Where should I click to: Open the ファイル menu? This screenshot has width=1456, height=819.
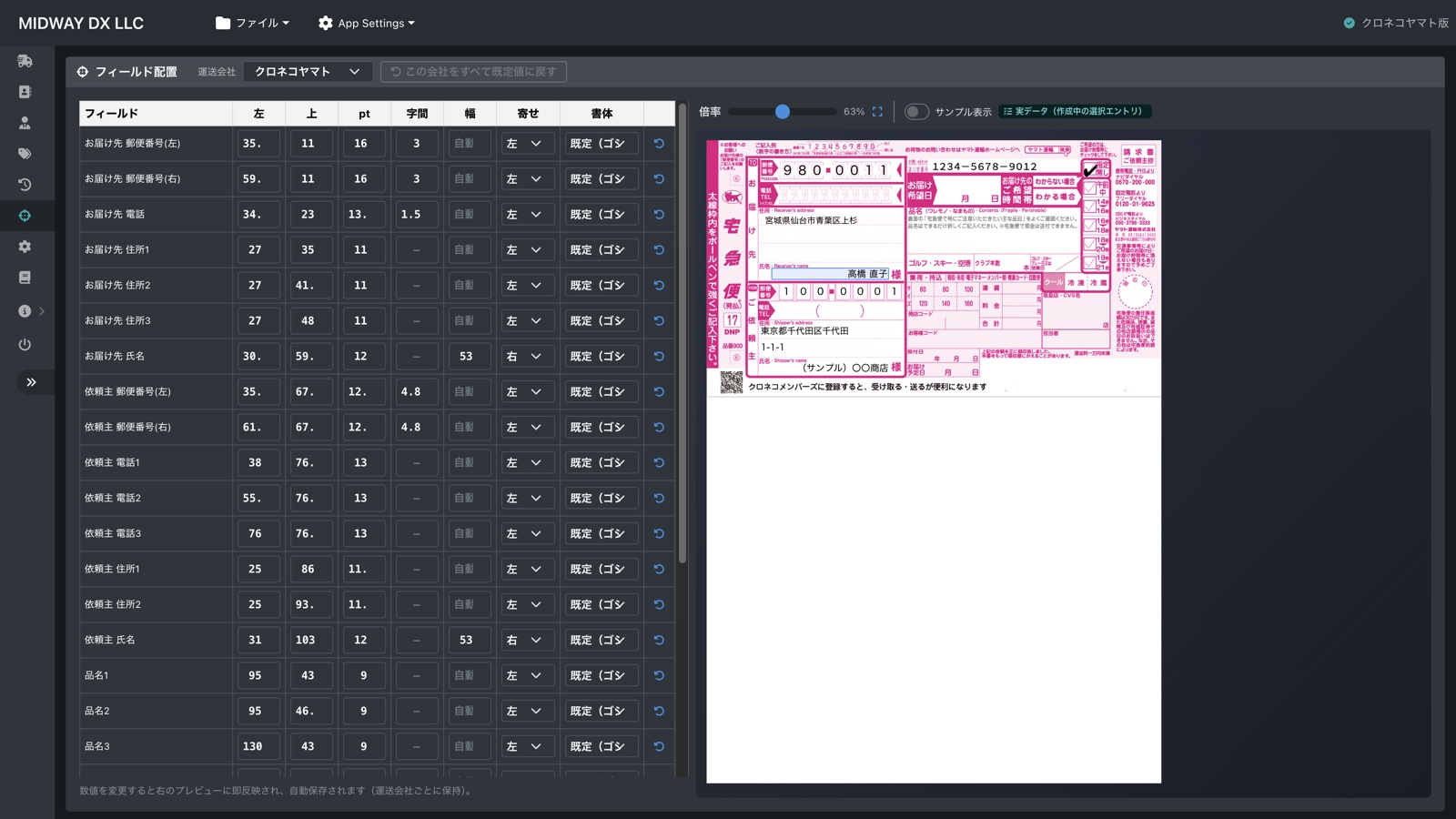(253, 24)
